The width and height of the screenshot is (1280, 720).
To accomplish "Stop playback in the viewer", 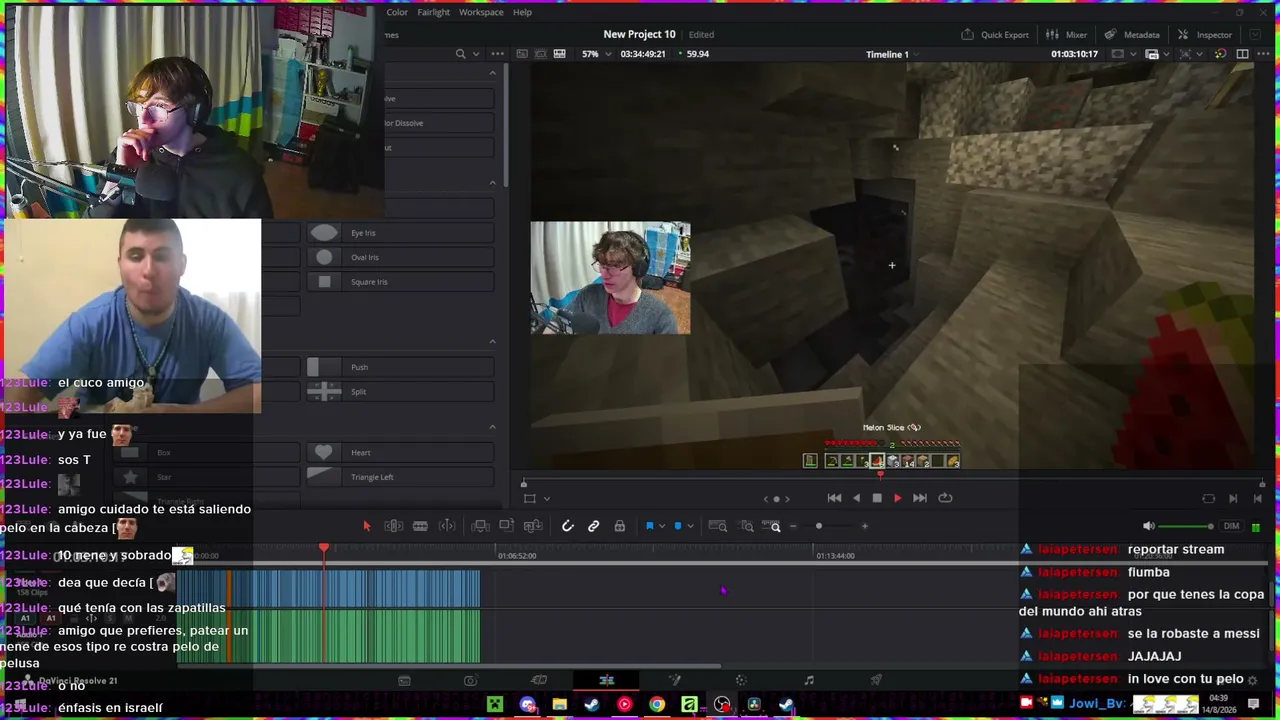I will [877, 498].
